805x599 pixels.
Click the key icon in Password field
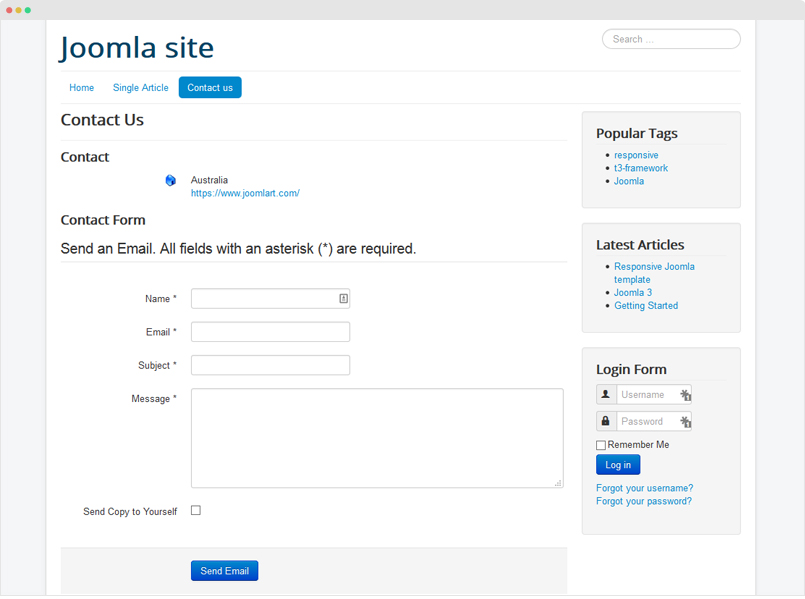[686, 421]
